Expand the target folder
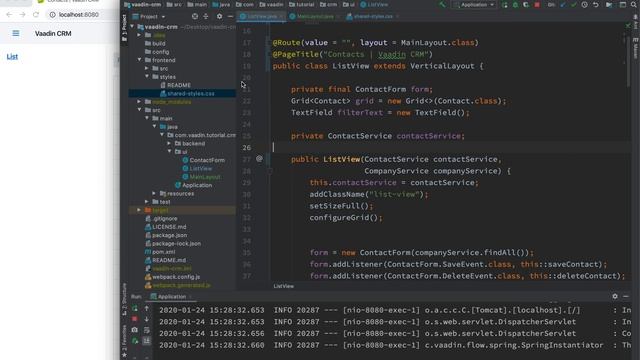 pos(139,210)
